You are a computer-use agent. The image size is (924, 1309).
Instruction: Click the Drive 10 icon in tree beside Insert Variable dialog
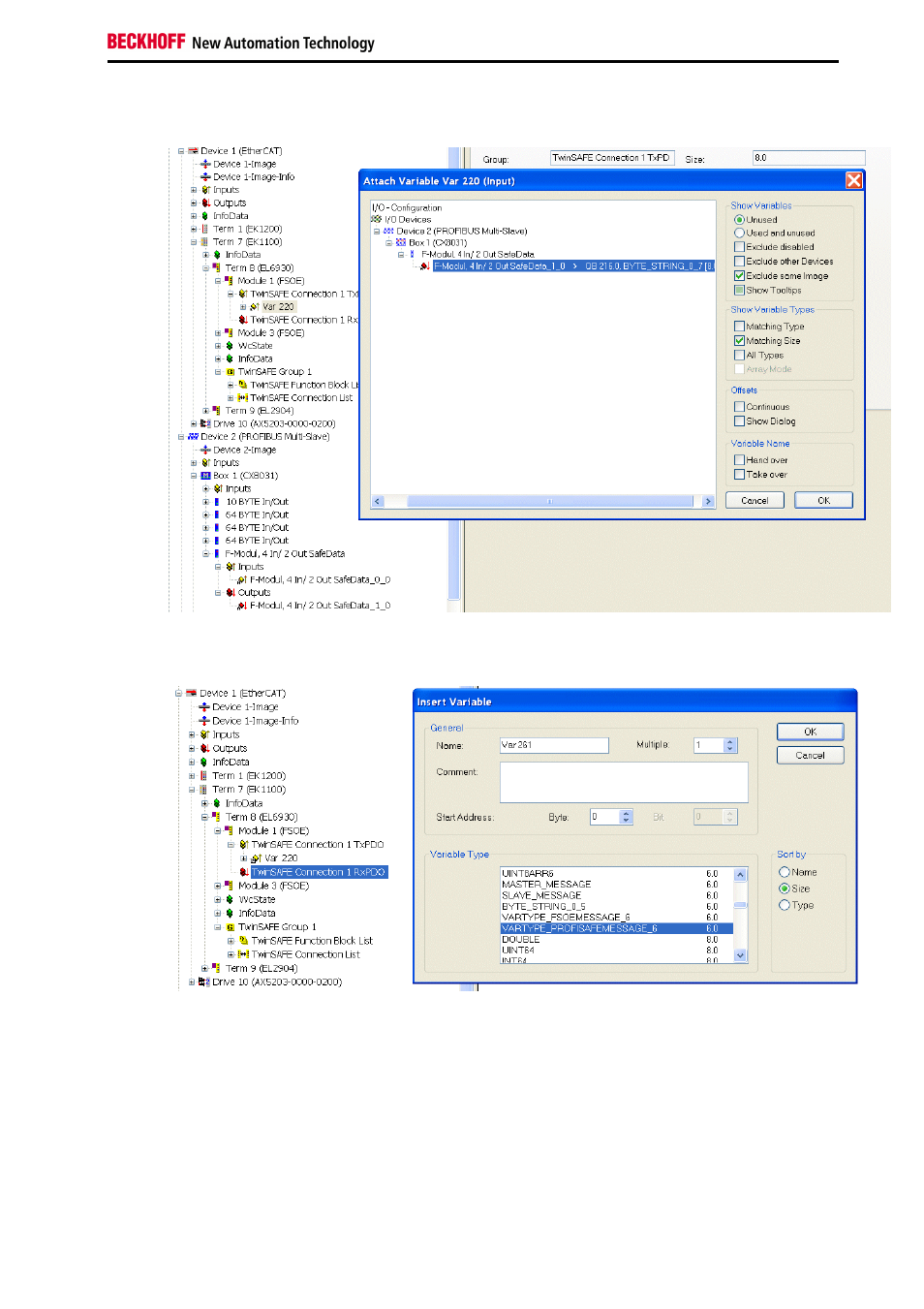pos(204,982)
